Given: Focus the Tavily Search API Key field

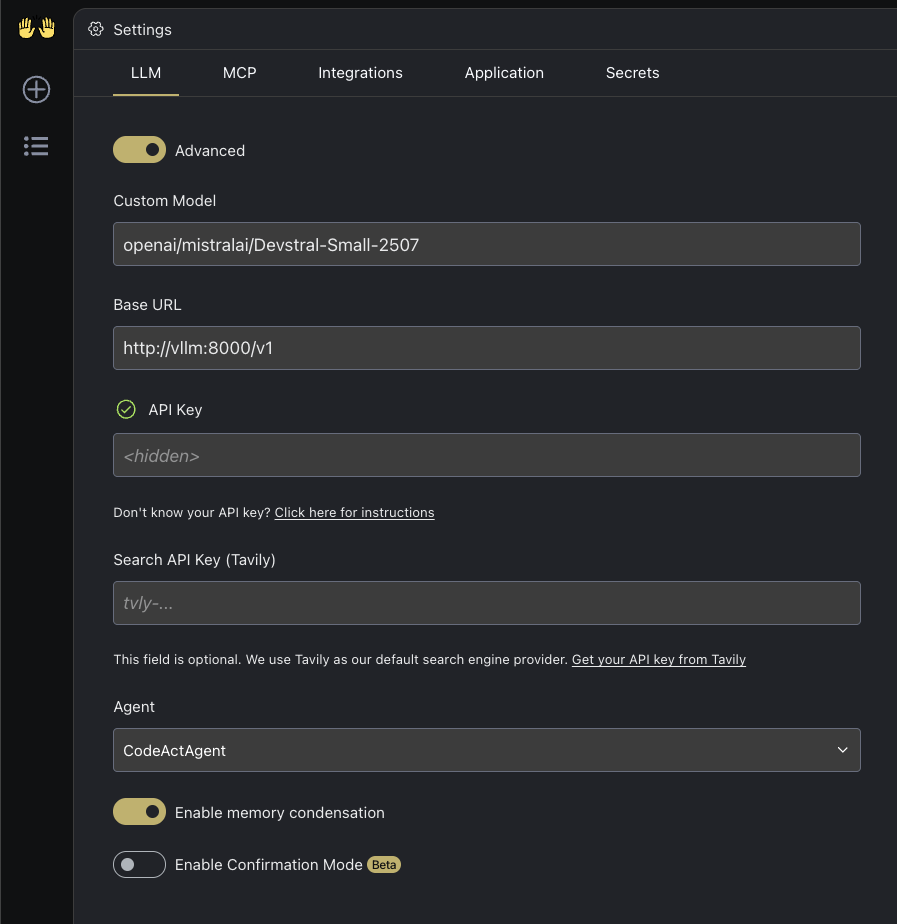Looking at the screenshot, I should (486, 603).
